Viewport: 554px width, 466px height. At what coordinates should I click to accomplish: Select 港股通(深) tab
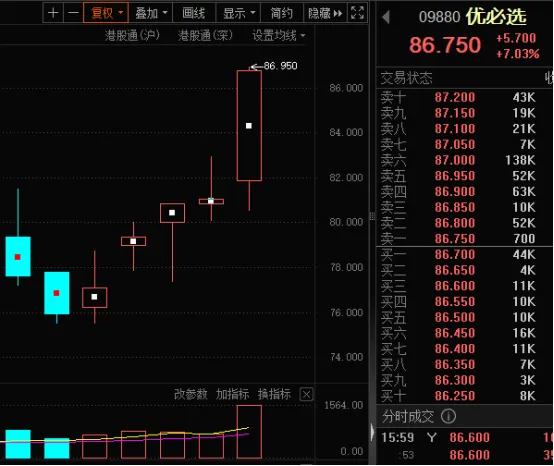205,35
